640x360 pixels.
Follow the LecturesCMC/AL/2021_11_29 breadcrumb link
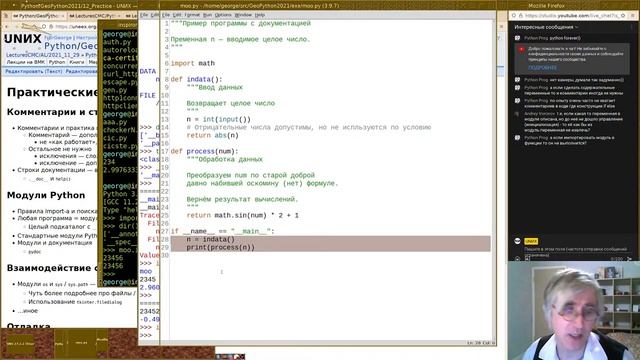(42, 55)
